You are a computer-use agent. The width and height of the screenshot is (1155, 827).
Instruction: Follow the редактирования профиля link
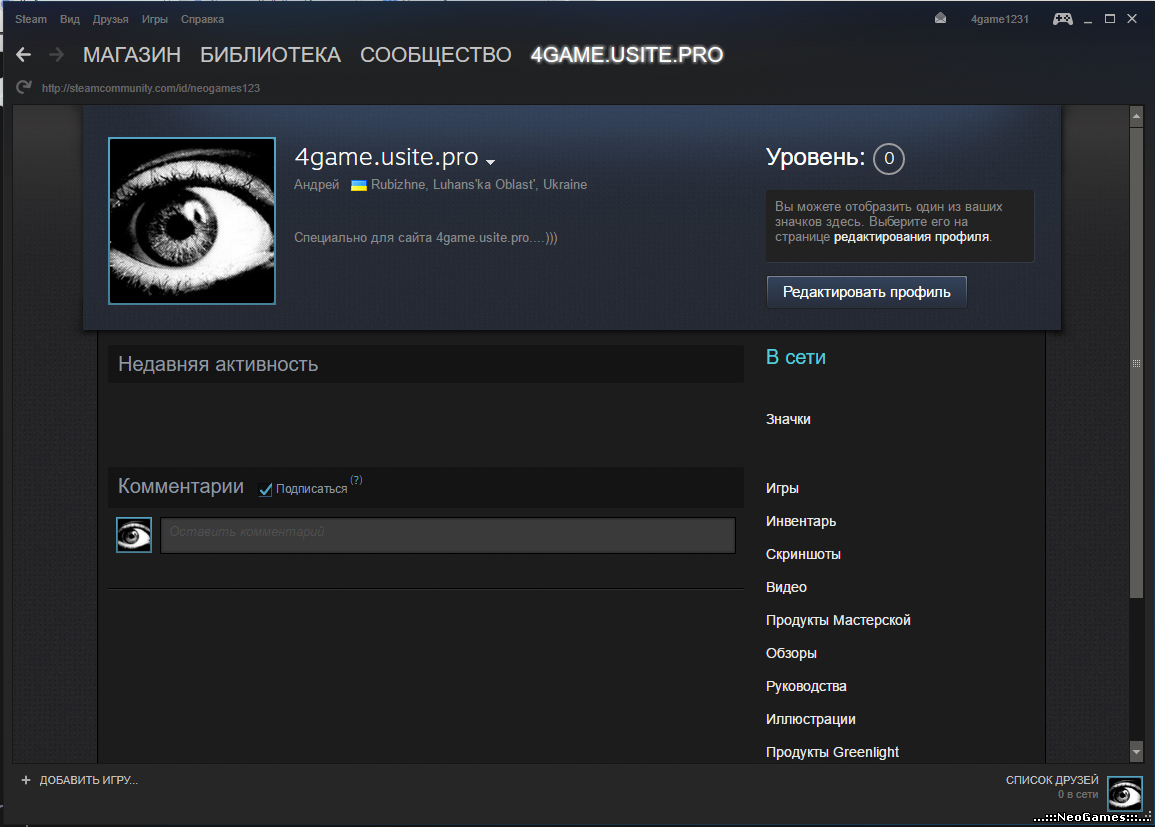911,237
